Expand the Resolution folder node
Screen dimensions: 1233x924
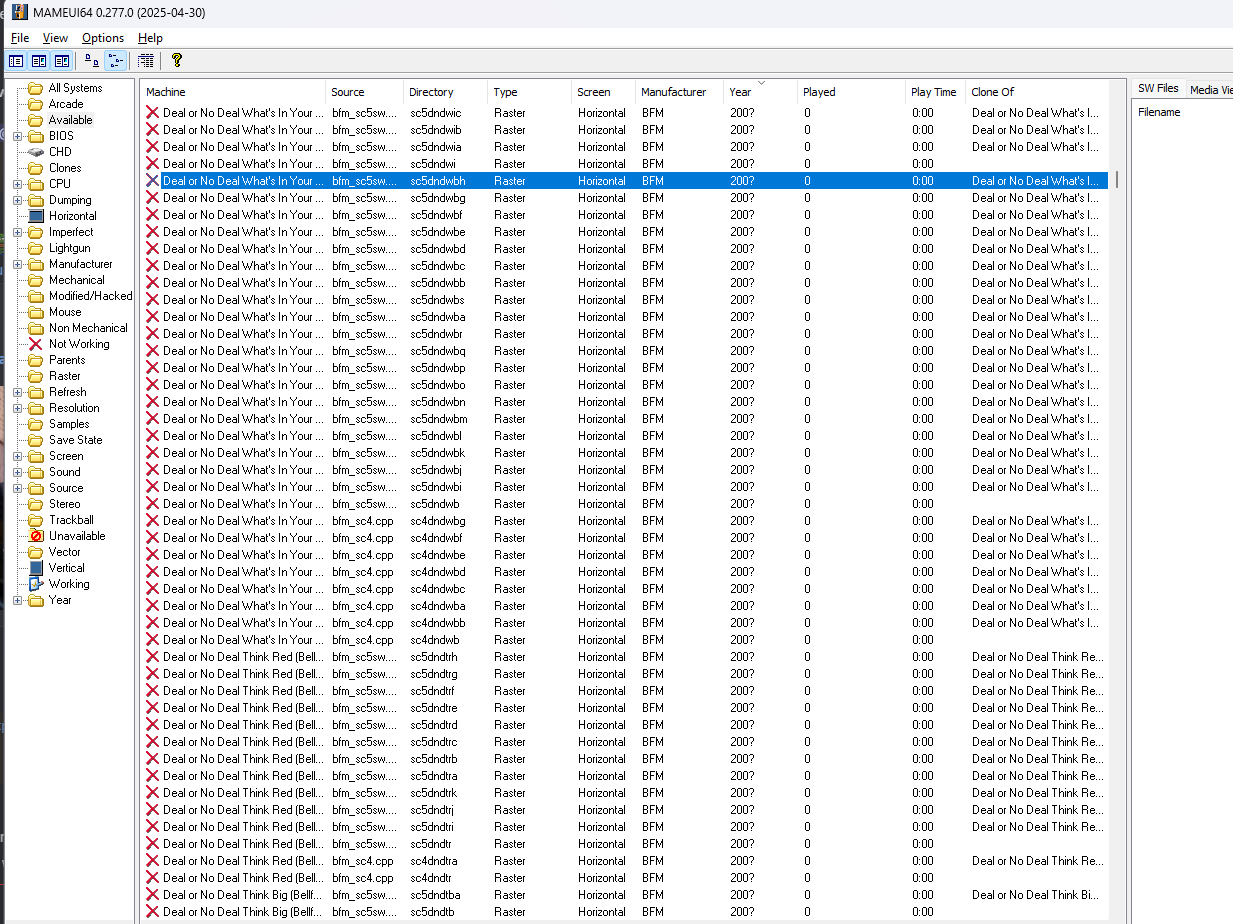[x=17, y=408]
